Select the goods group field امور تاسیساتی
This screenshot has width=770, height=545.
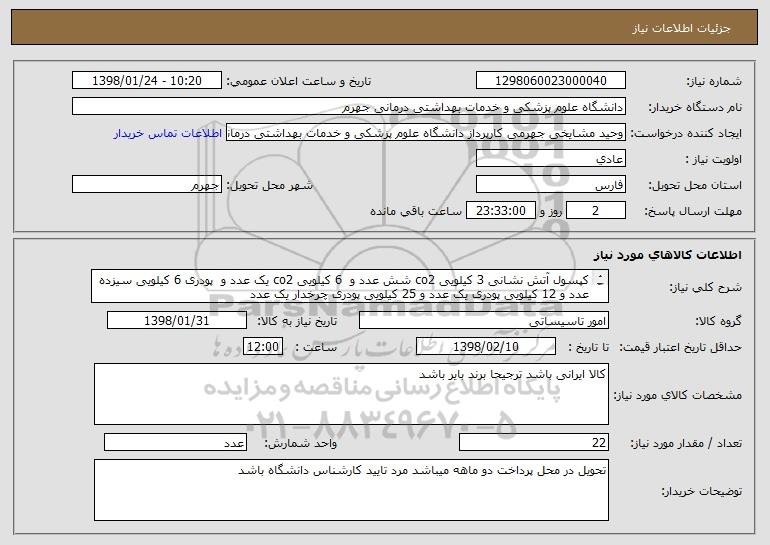click(484, 321)
